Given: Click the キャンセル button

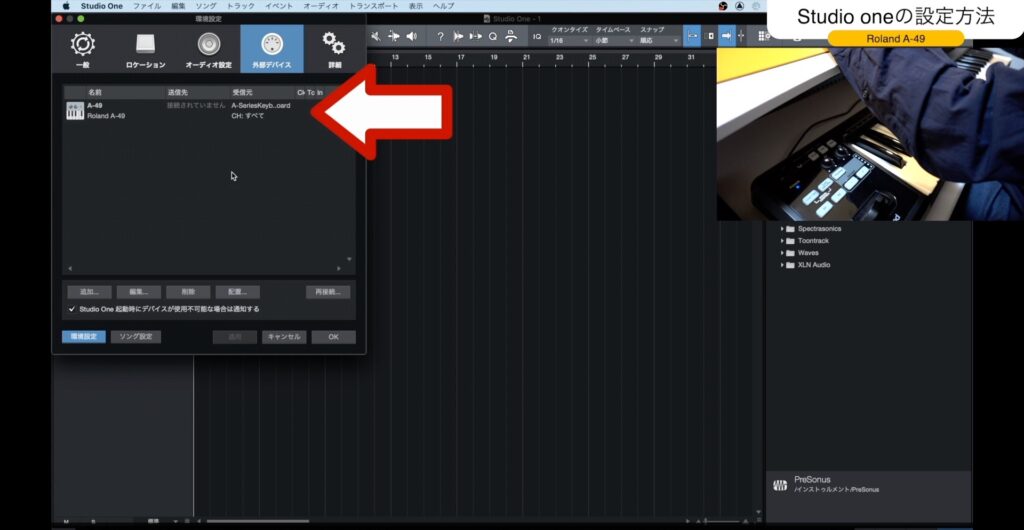Looking at the screenshot, I should tap(284, 337).
